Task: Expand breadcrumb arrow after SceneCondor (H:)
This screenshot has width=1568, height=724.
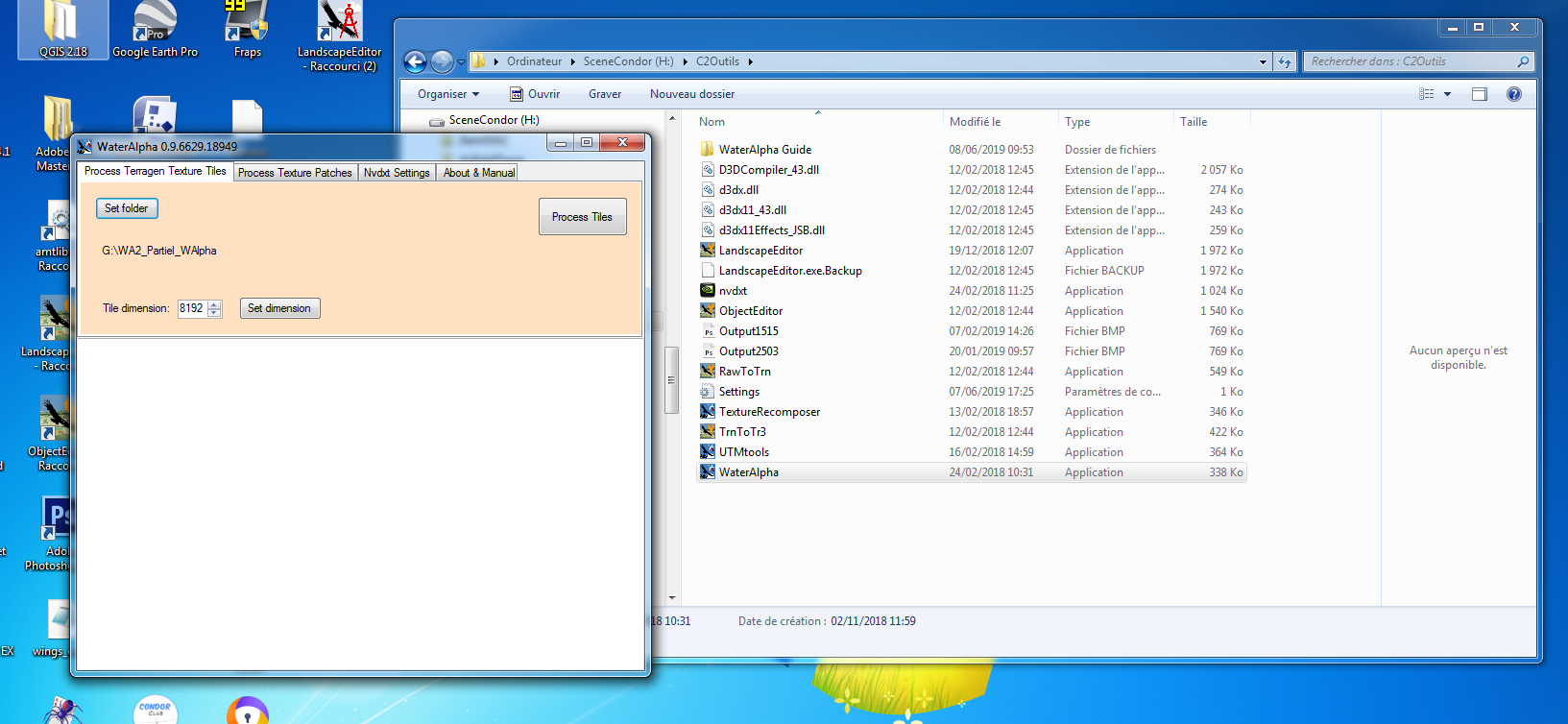Action: pos(686,61)
